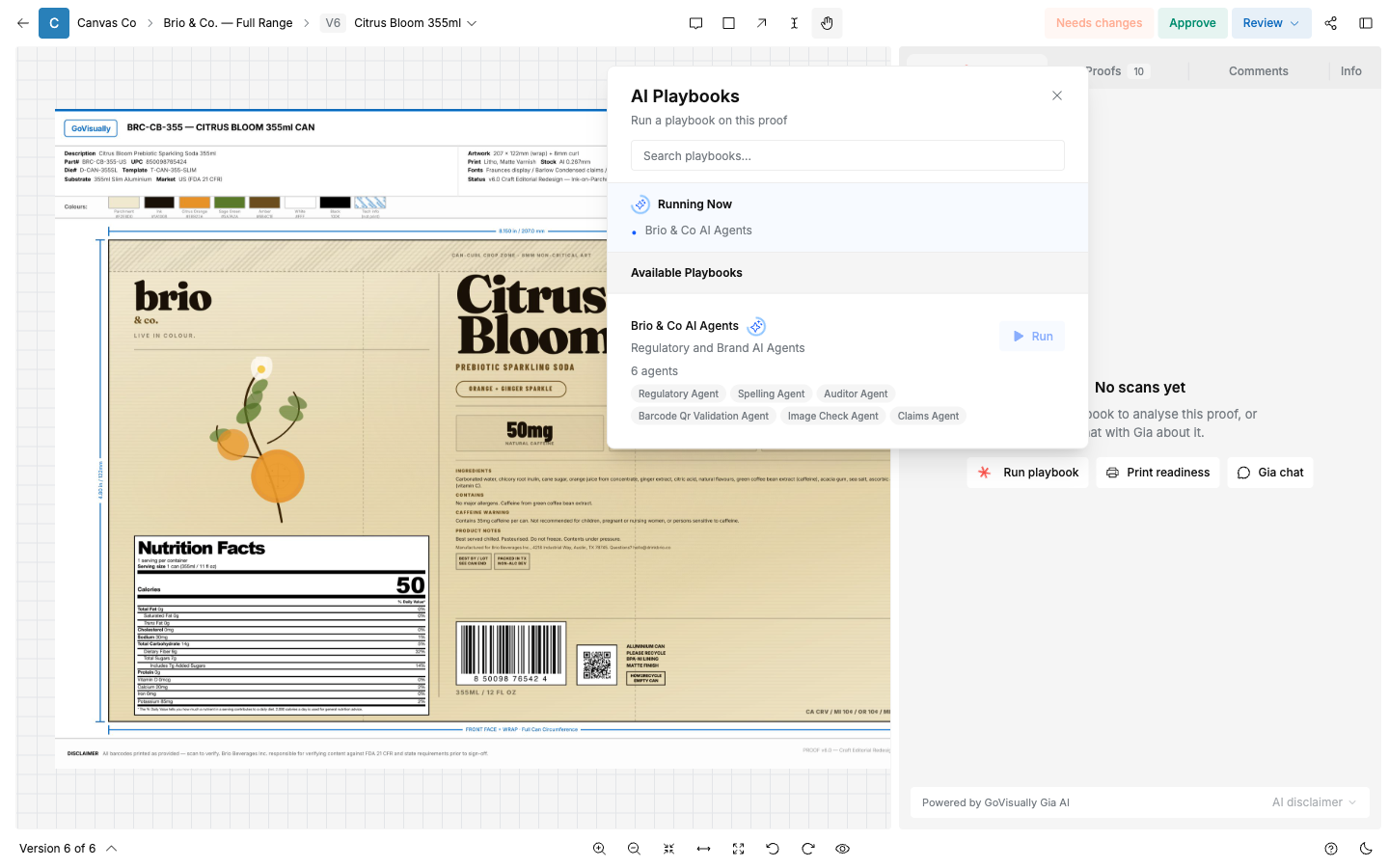Shrink proof to fit screen
The height and width of the screenshot is (868, 1389).
(668, 849)
